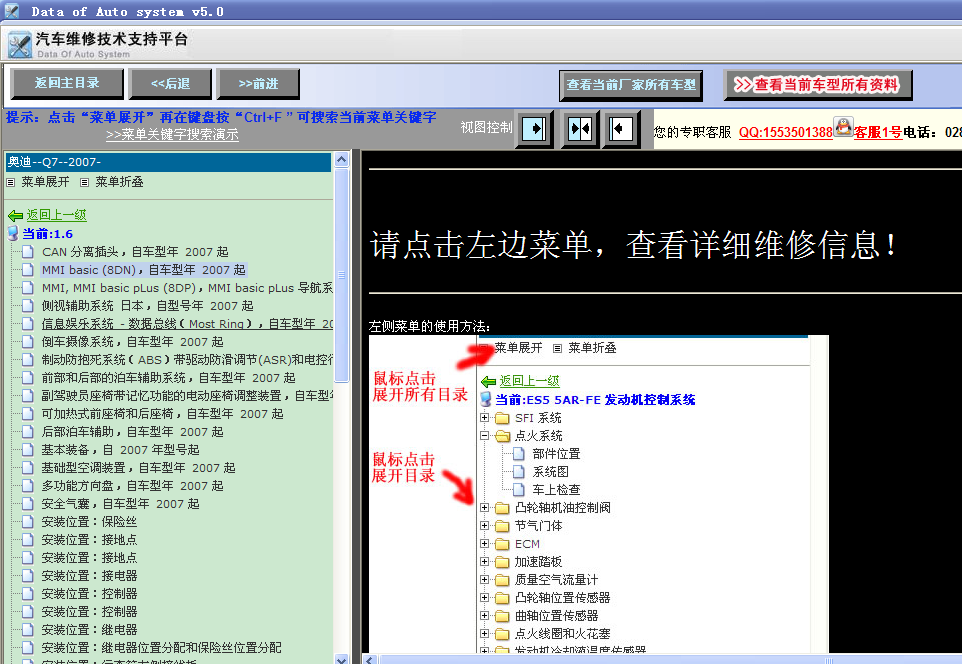Click view control arrow-right panel icon
The image size is (962, 664).
[x=534, y=129]
